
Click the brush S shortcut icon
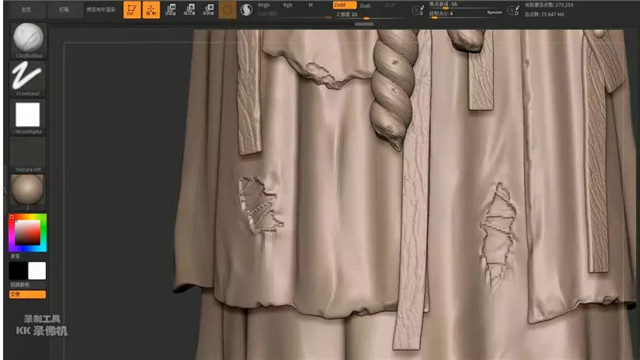pos(418,10)
